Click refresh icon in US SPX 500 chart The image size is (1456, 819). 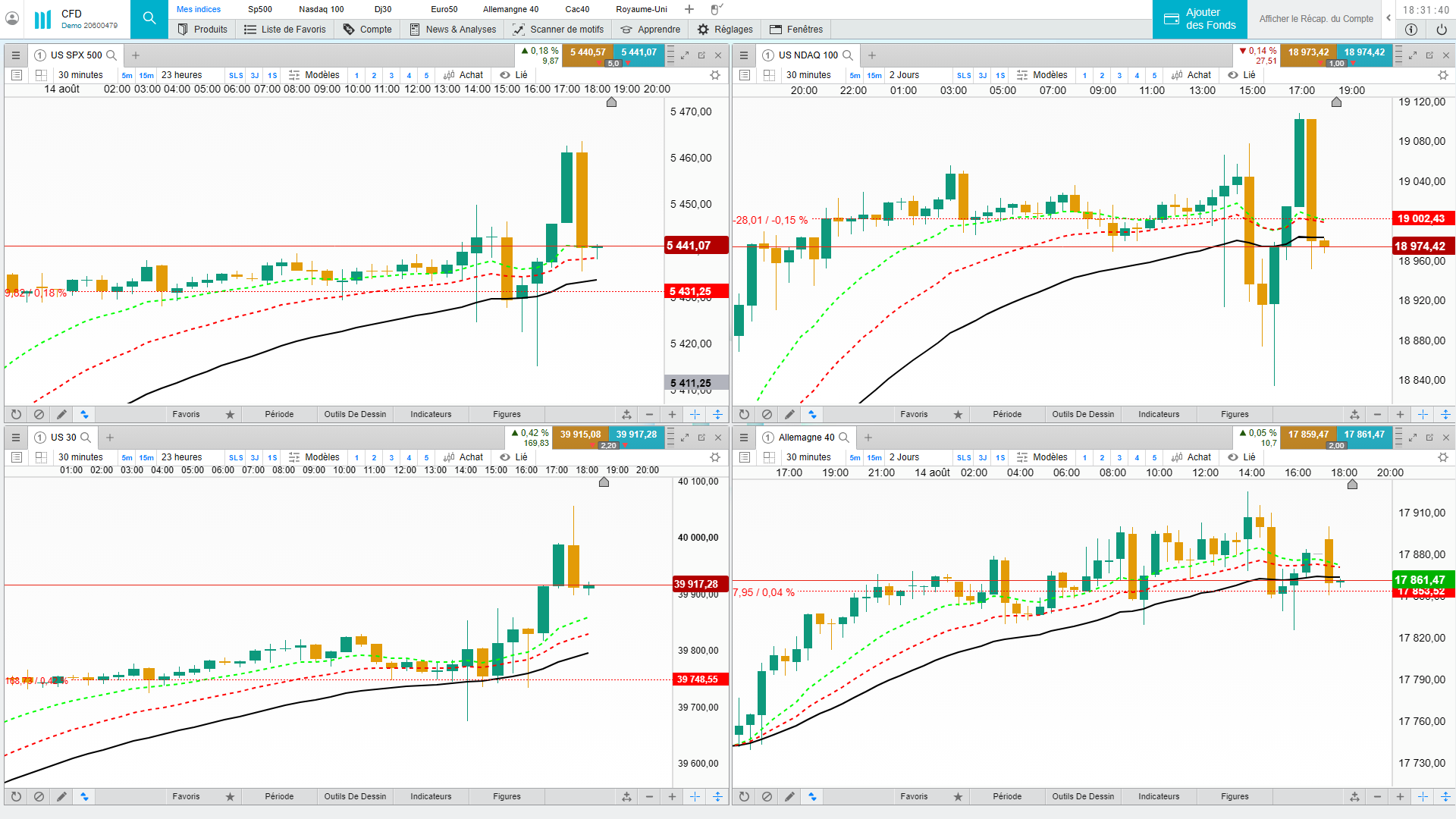tap(16, 415)
